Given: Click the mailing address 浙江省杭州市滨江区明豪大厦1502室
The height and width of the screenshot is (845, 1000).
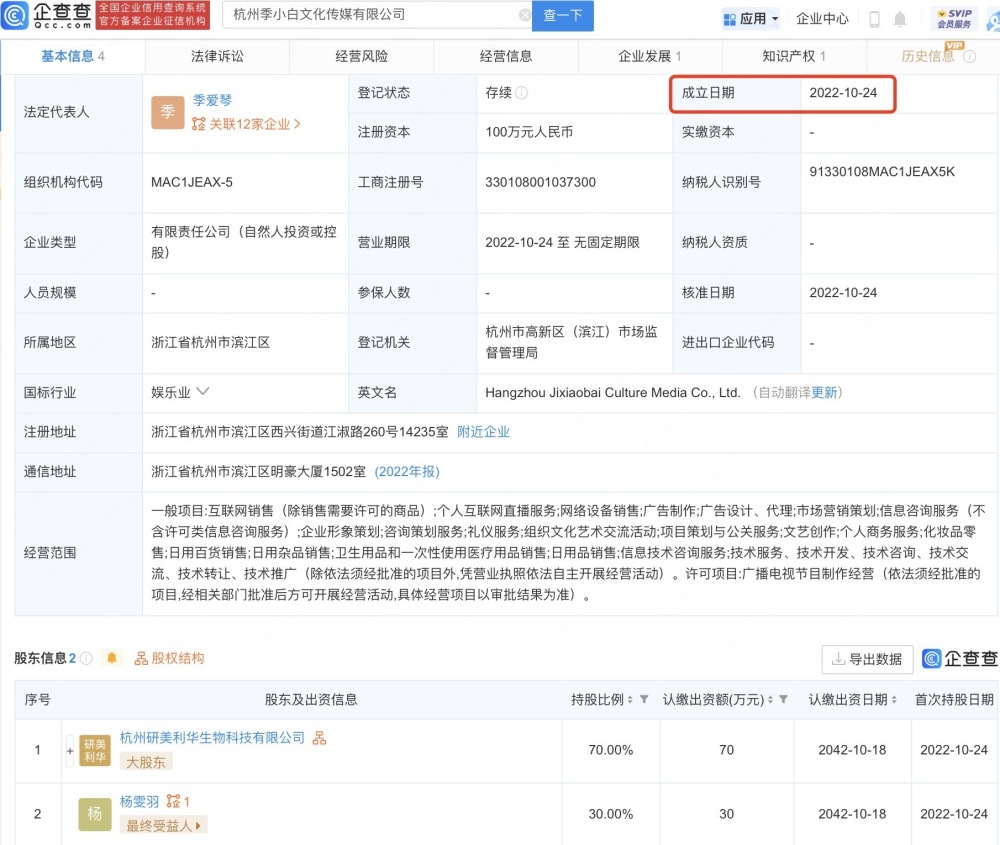Looking at the screenshot, I should (x=259, y=471).
